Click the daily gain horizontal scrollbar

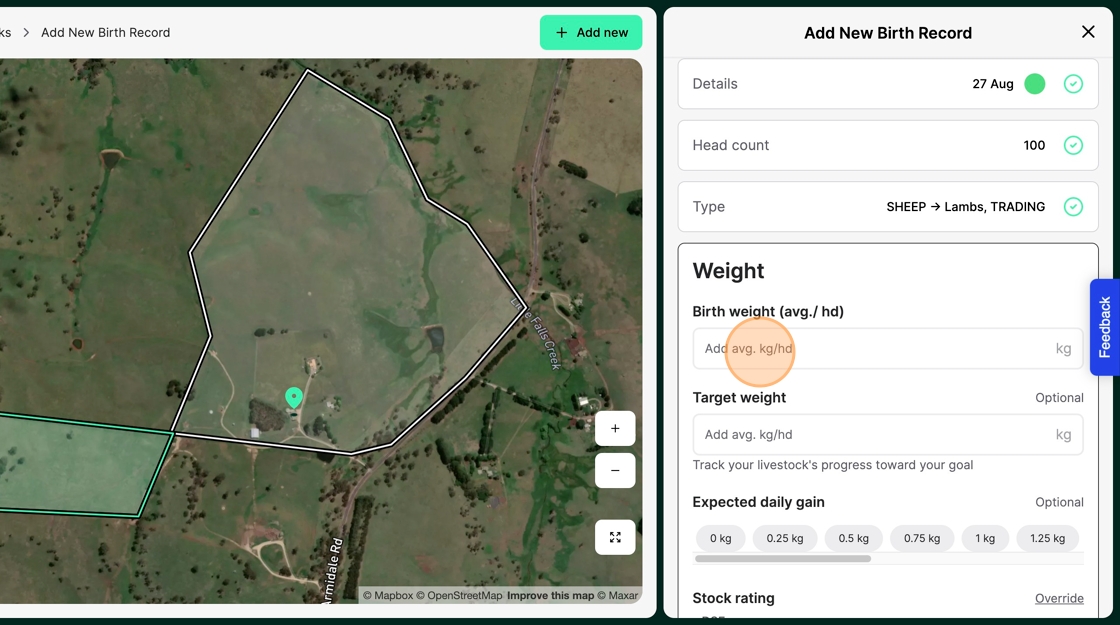783,559
